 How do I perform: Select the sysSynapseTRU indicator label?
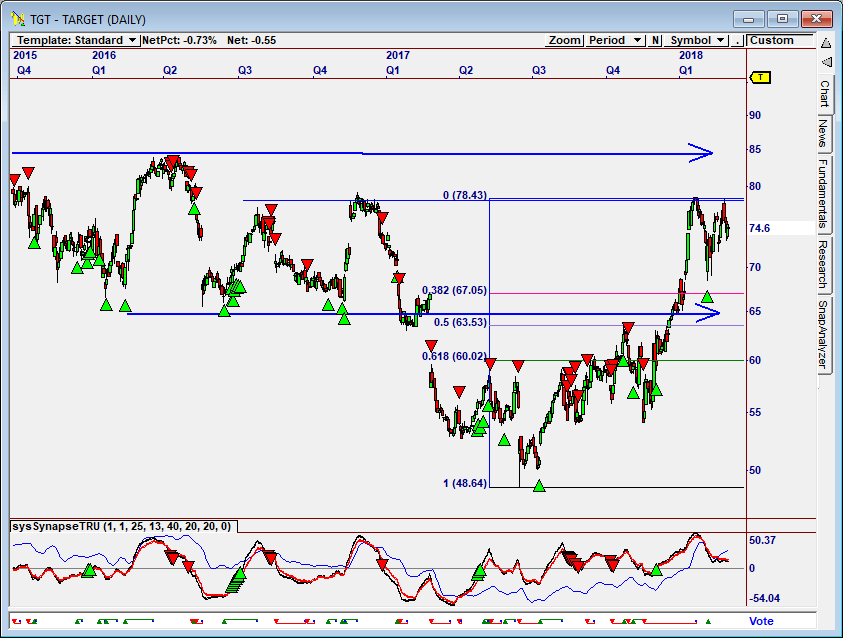pos(122,526)
